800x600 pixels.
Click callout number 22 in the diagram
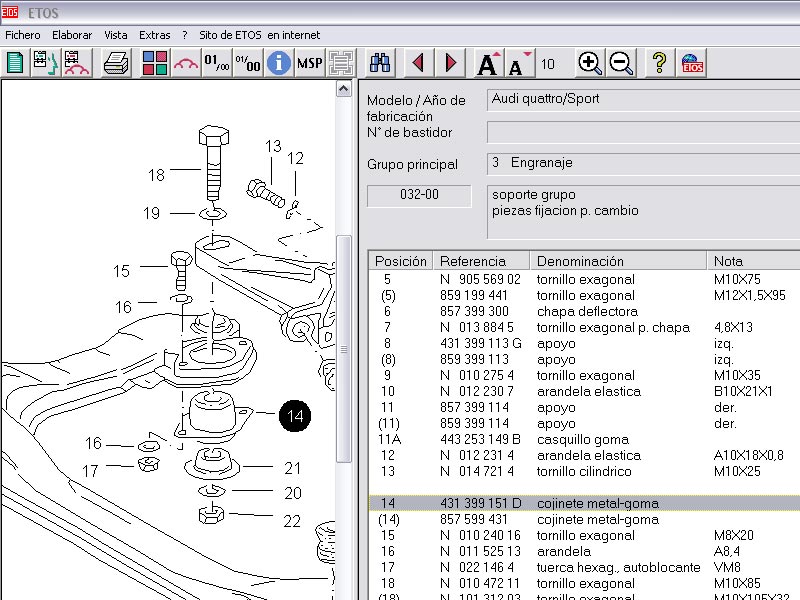pyautogui.click(x=292, y=521)
